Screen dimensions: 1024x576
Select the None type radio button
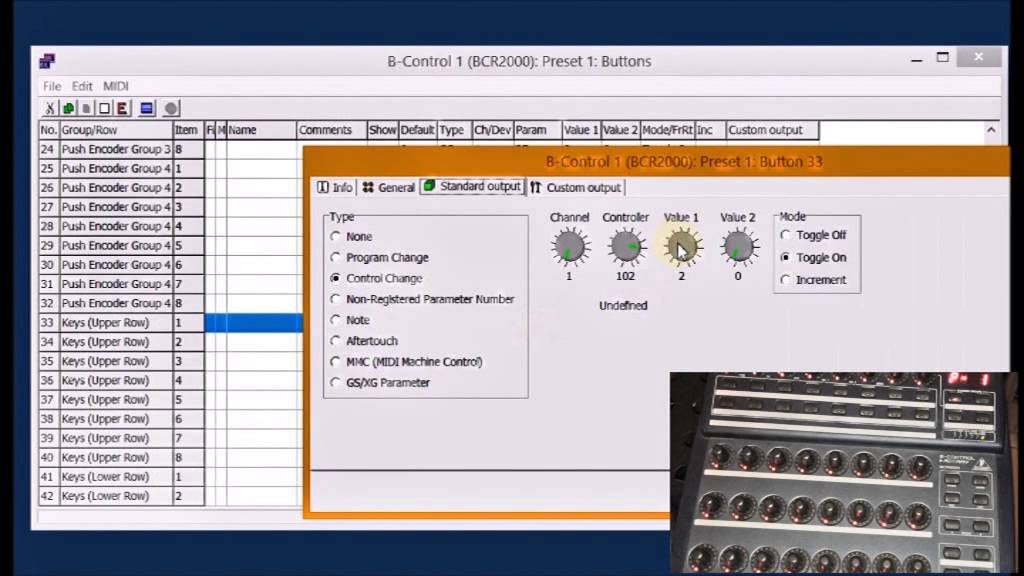336,236
